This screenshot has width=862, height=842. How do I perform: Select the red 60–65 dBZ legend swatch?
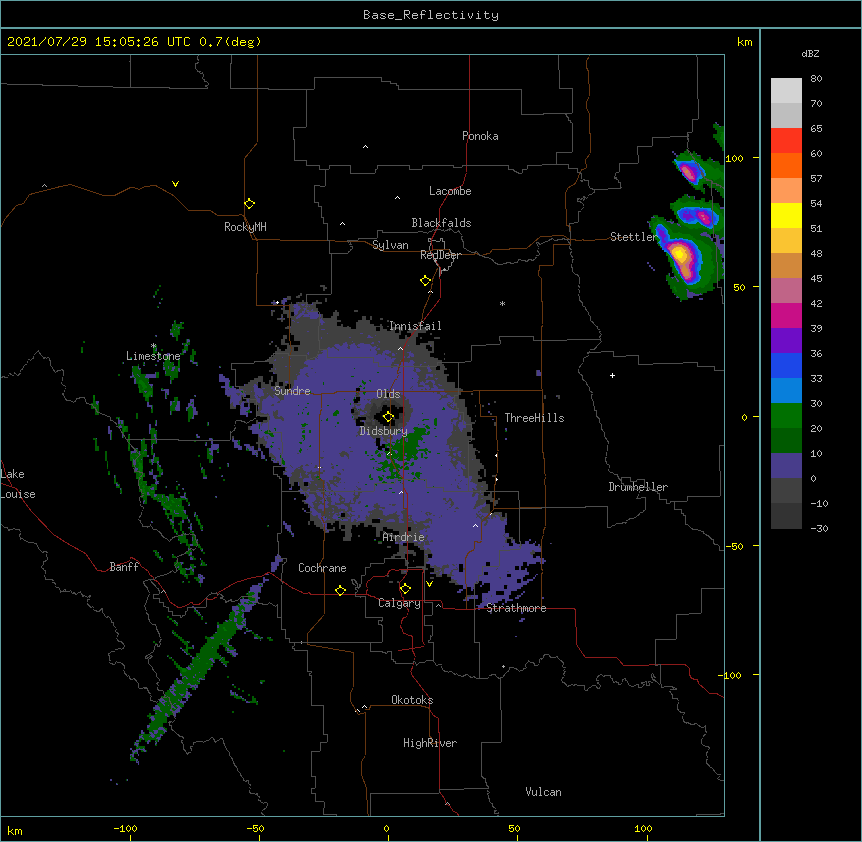786,140
